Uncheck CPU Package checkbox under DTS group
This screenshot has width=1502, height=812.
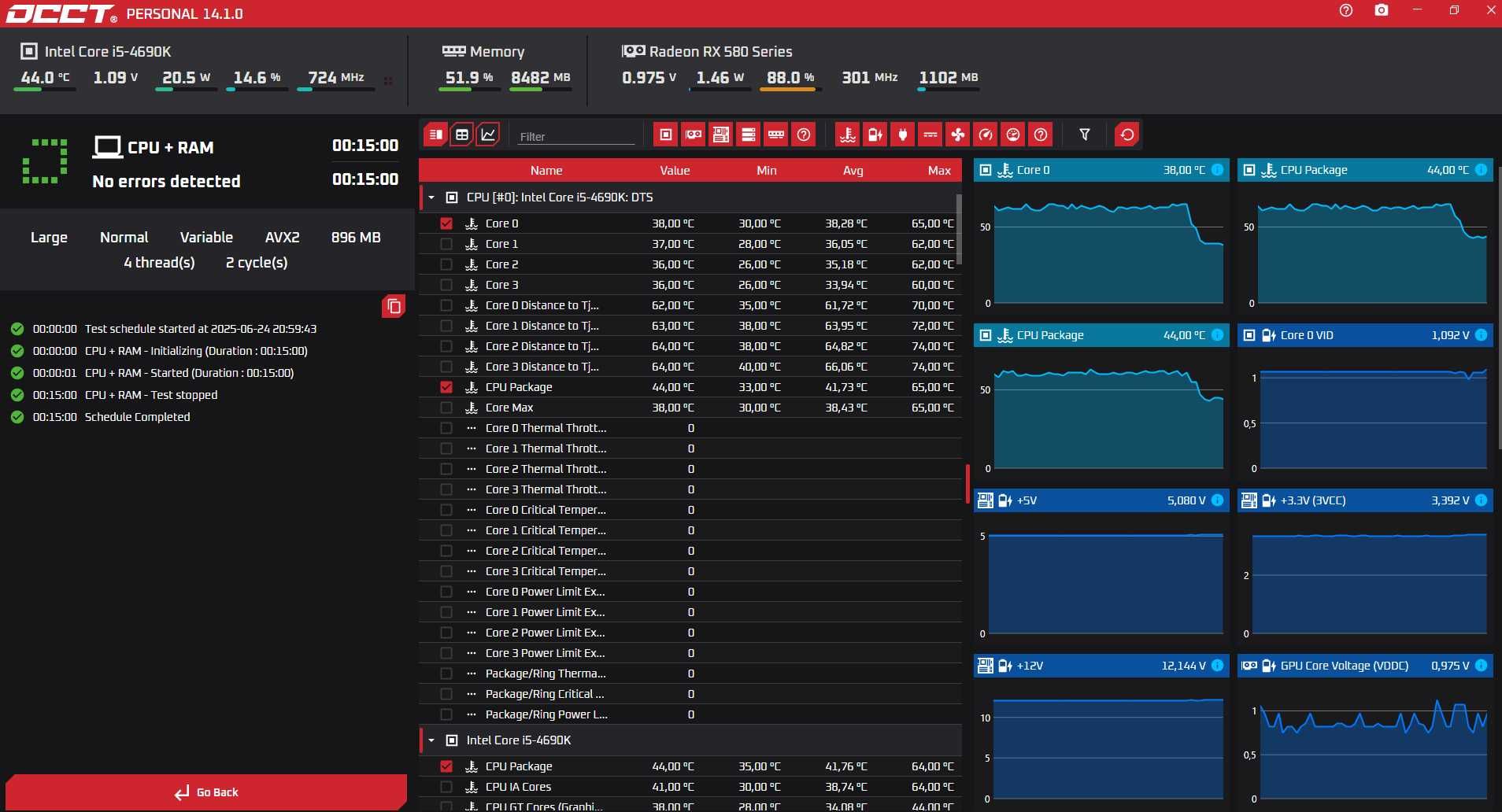click(x=446, y=387)
